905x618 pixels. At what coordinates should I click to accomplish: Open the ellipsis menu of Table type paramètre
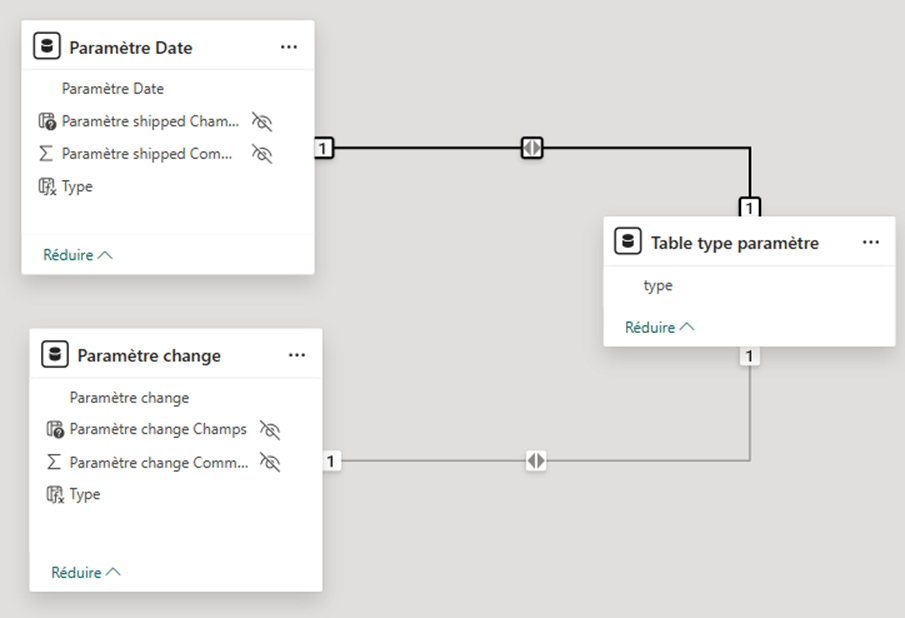pos(871,242)
